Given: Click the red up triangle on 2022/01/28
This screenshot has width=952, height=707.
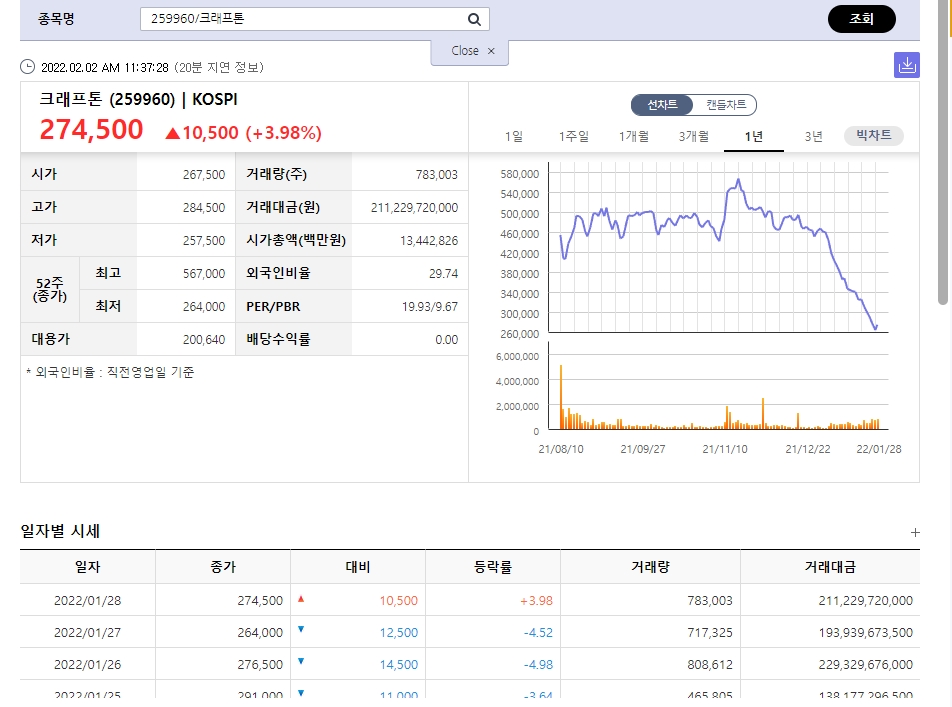Looking at the screenshot, I should (301, 599).
